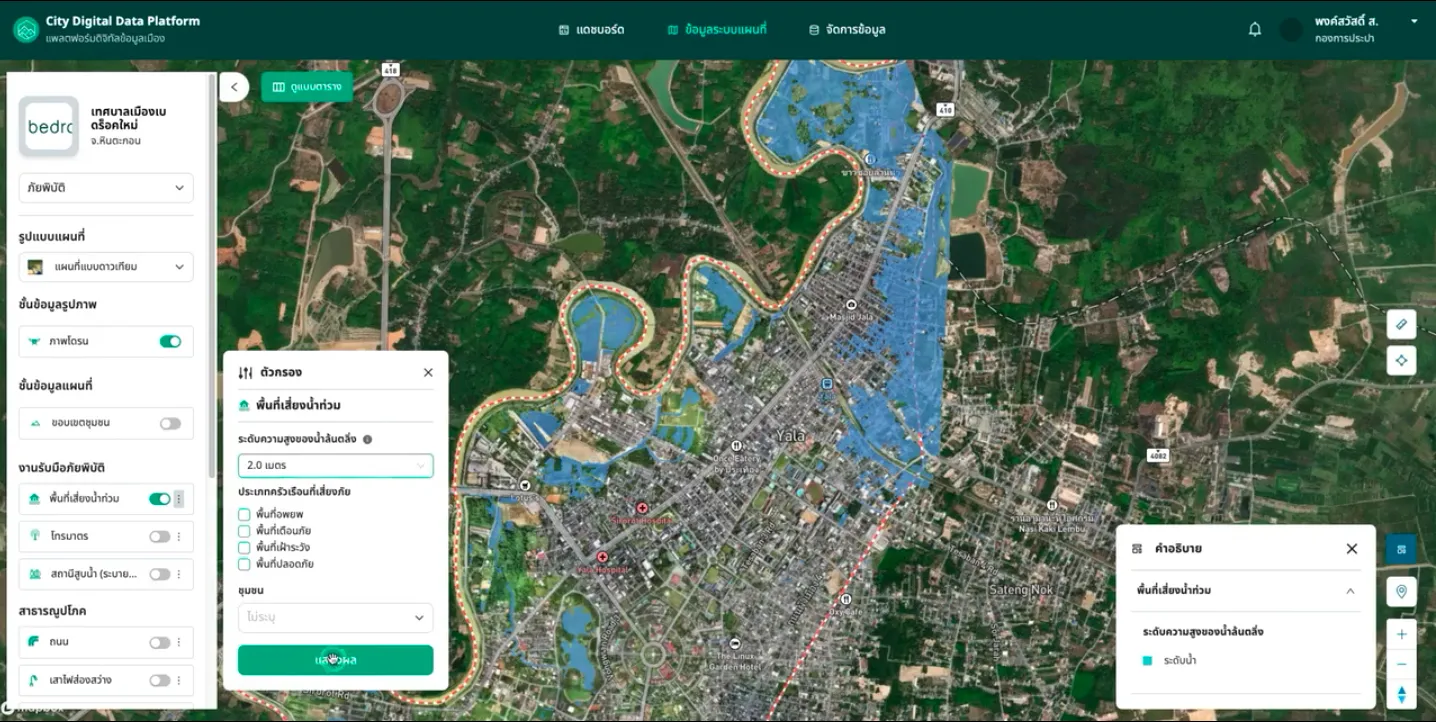Image resolution: width=1436 pixels, height=722 pixels.
Task: Zoom out with the minus button
Action: pyautogui.click(x=1401, y=664)
